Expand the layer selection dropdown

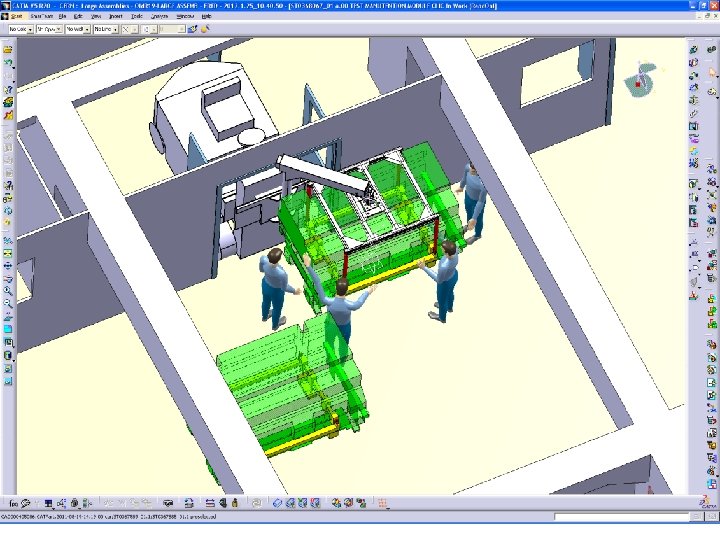click(x=182, y=29)
